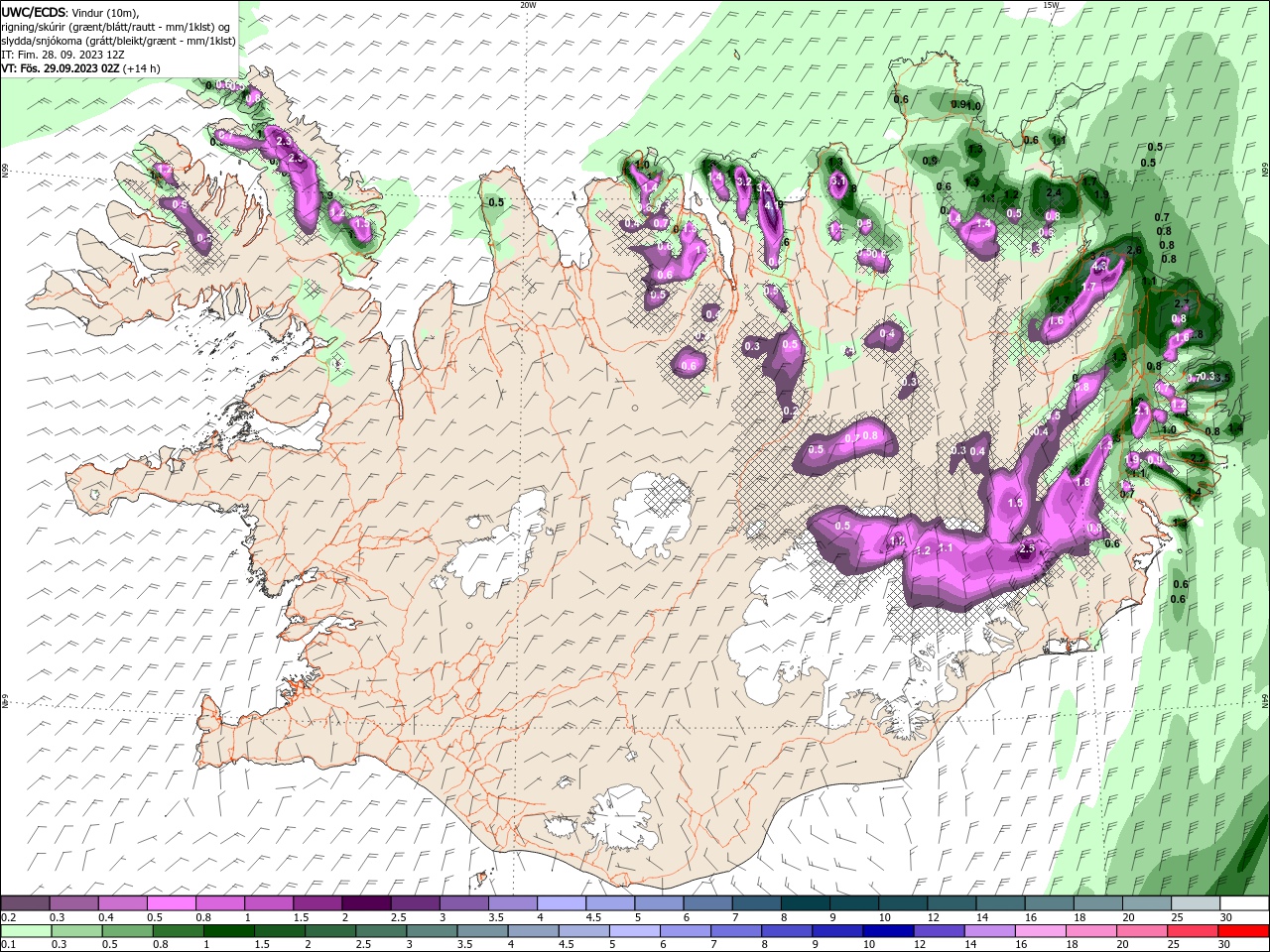Click the '2.7' value on the east coast
The width and height of the screenshot is (1270, 952).
(x=1182, y=303)
